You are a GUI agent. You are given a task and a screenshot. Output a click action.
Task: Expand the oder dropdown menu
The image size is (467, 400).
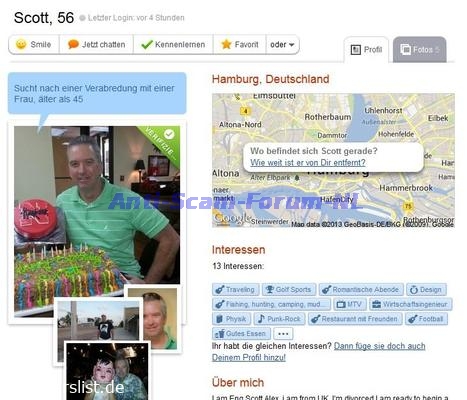(x=282, y=44)
